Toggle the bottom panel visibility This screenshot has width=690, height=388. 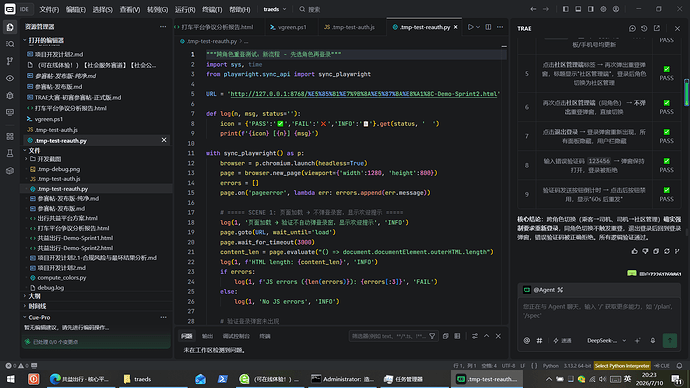578,9
